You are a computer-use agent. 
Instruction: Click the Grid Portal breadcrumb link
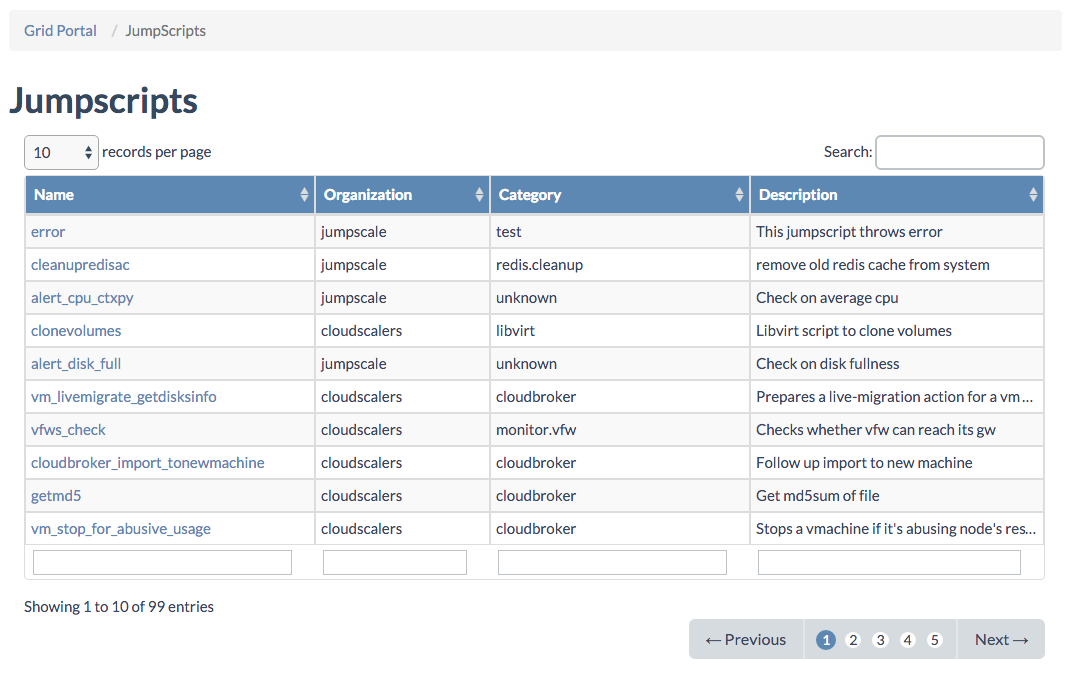tap(60, 31)
